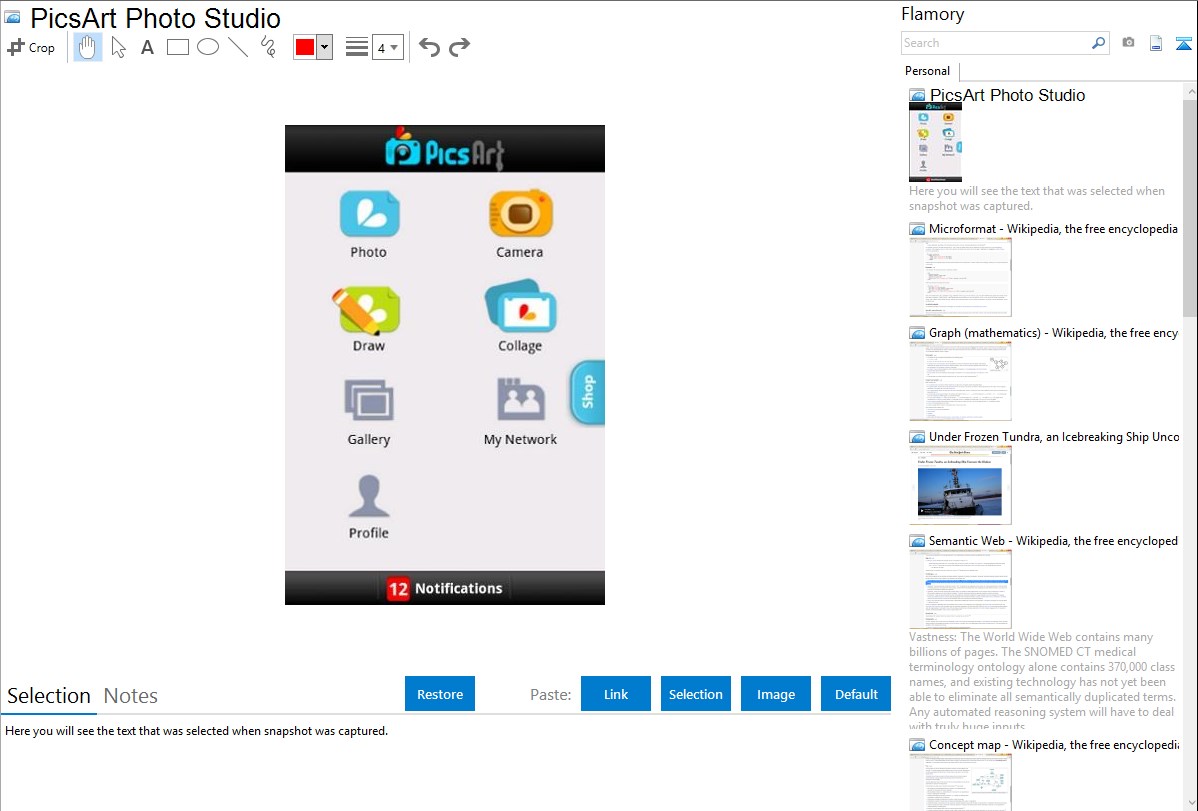The height and width of the screenshot is (811, 1198).
Task: Open Graph (mathematics) snapshot thumbnail
Action: 960,381
